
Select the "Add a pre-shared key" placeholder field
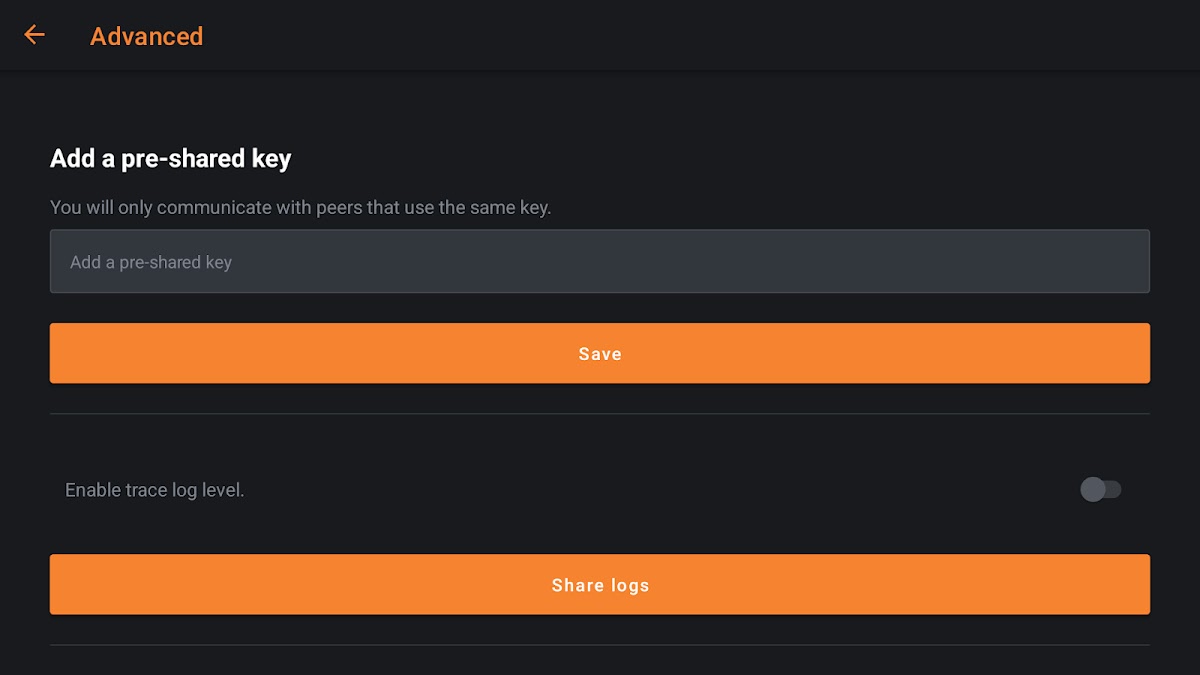(600, 262)
